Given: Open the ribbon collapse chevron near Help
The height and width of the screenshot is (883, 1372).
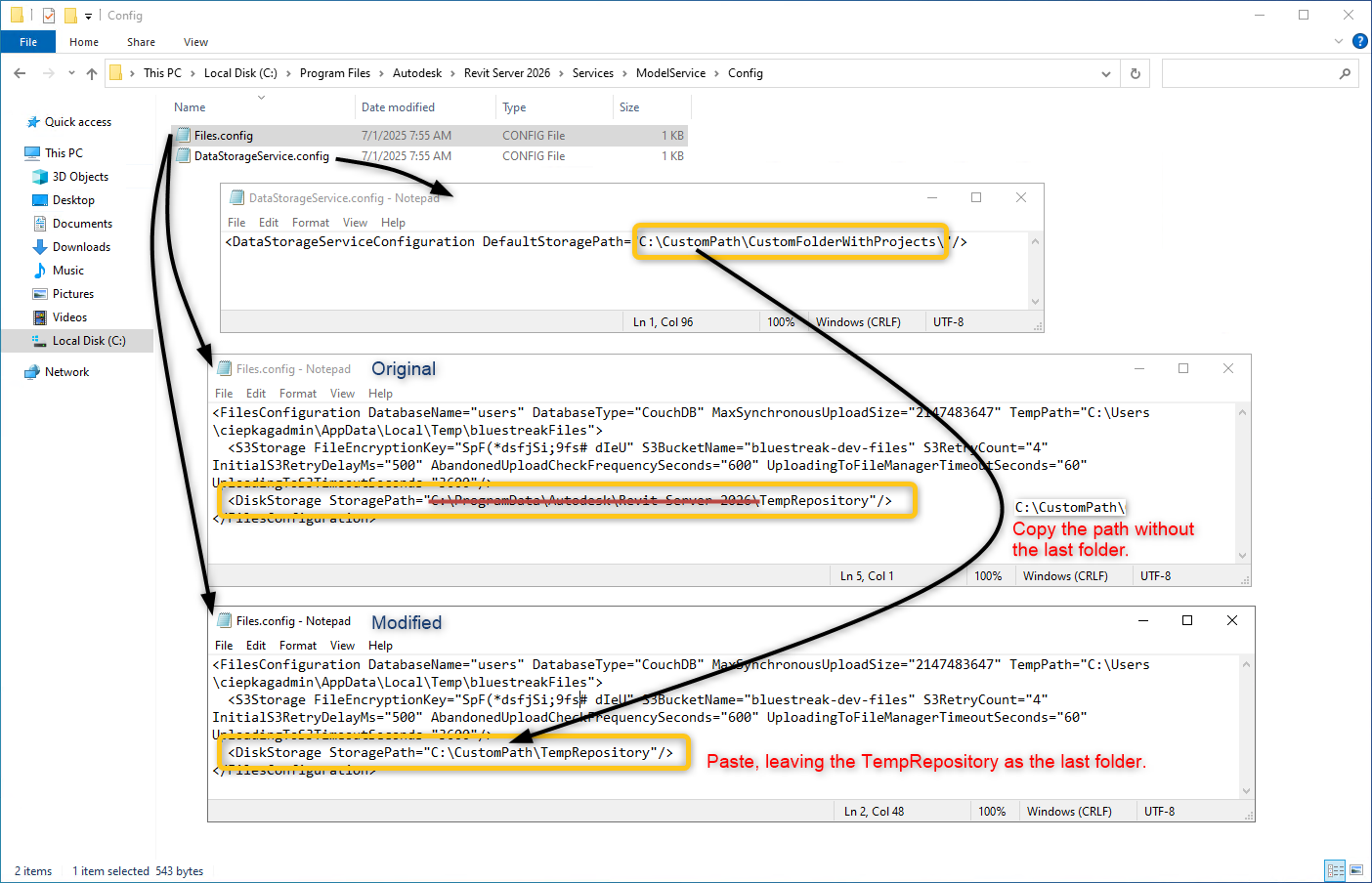Looking at the screenshot, I should [1338, 41].
